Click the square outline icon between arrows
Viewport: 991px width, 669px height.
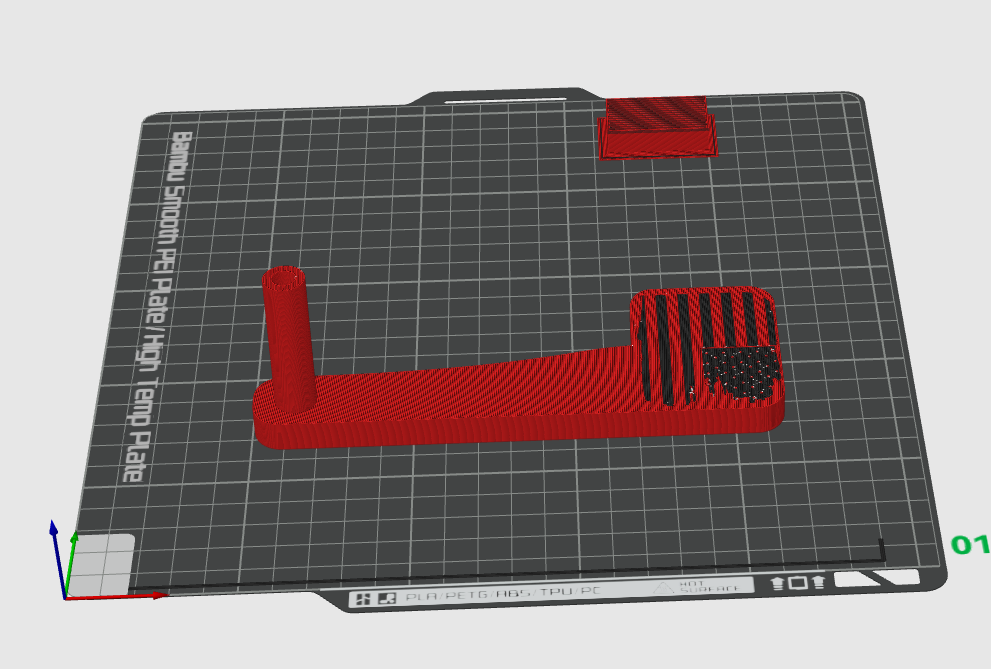click(798, 582)
